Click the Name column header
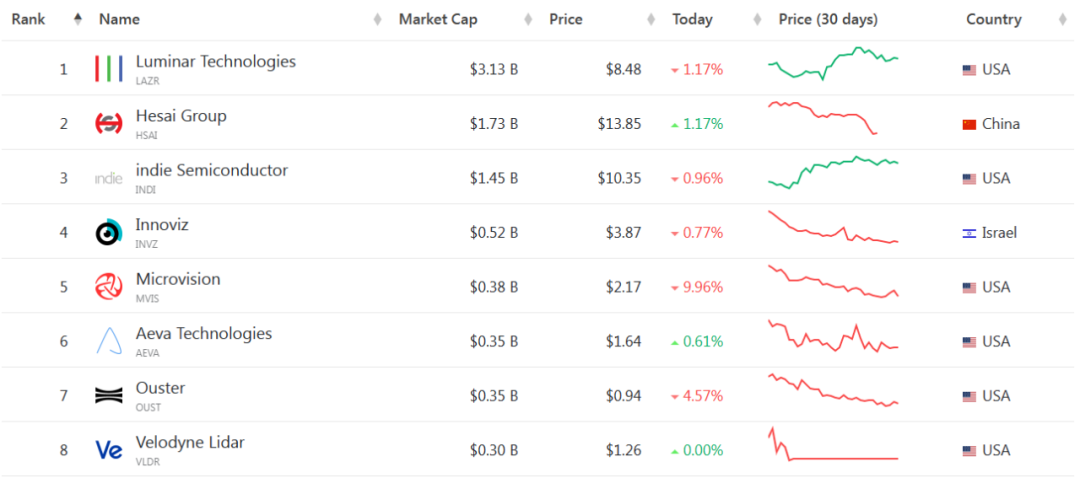The image size is (1080, 478). [x=119, y=19]
